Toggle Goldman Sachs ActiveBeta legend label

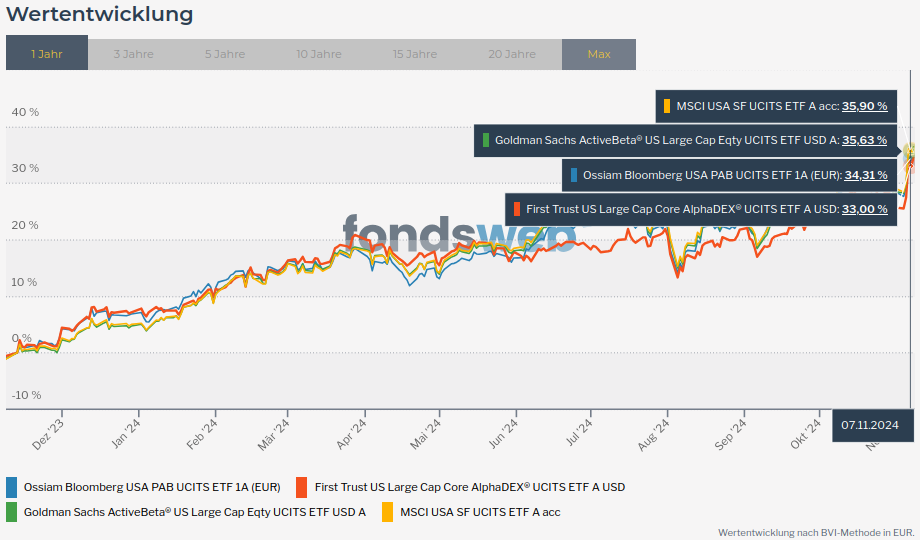click(x=194, y=512)
